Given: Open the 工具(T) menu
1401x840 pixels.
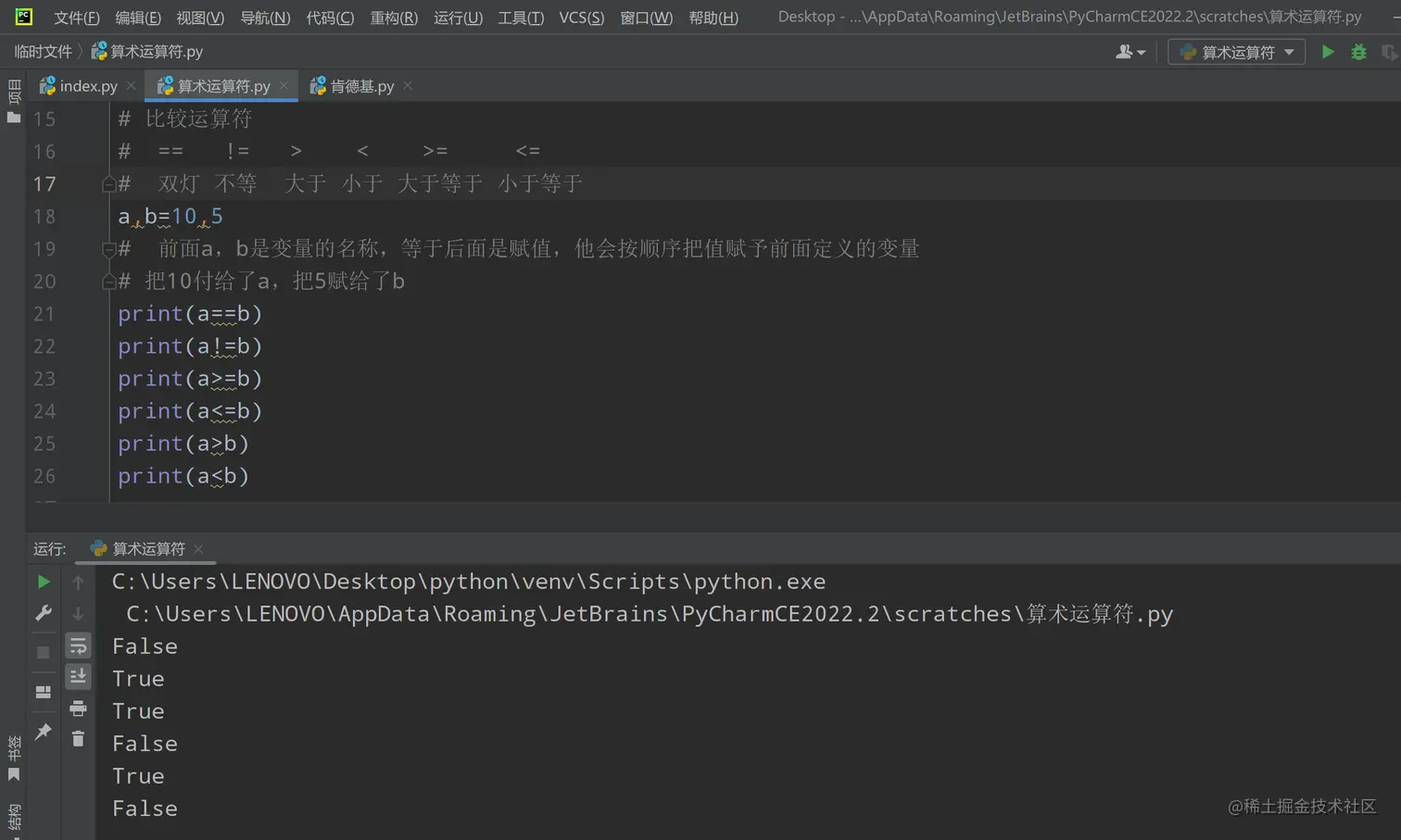Looking at the screenshot, I should tap(521, 18).
